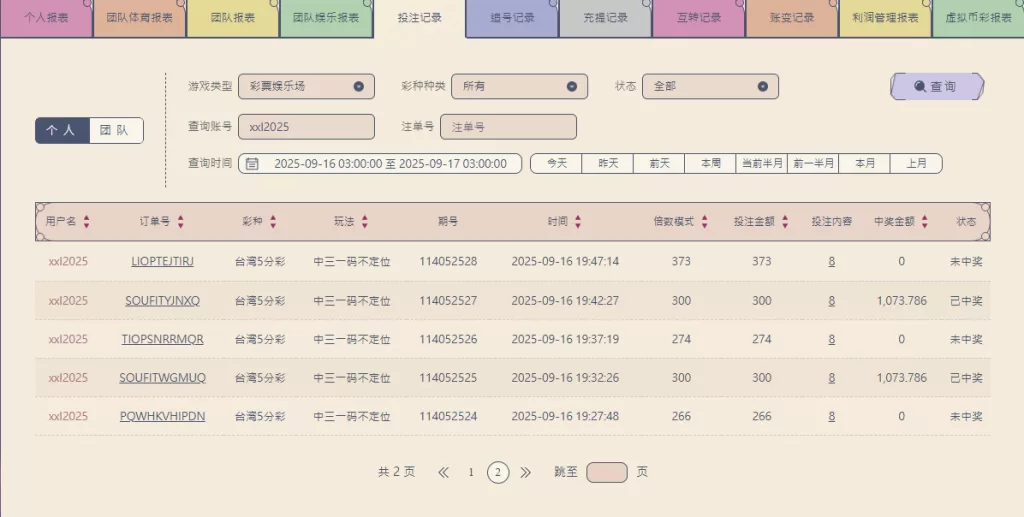Switch to the 充提记录 tab
Viewport: 1024px width, 517px height.
click(604, 18)
